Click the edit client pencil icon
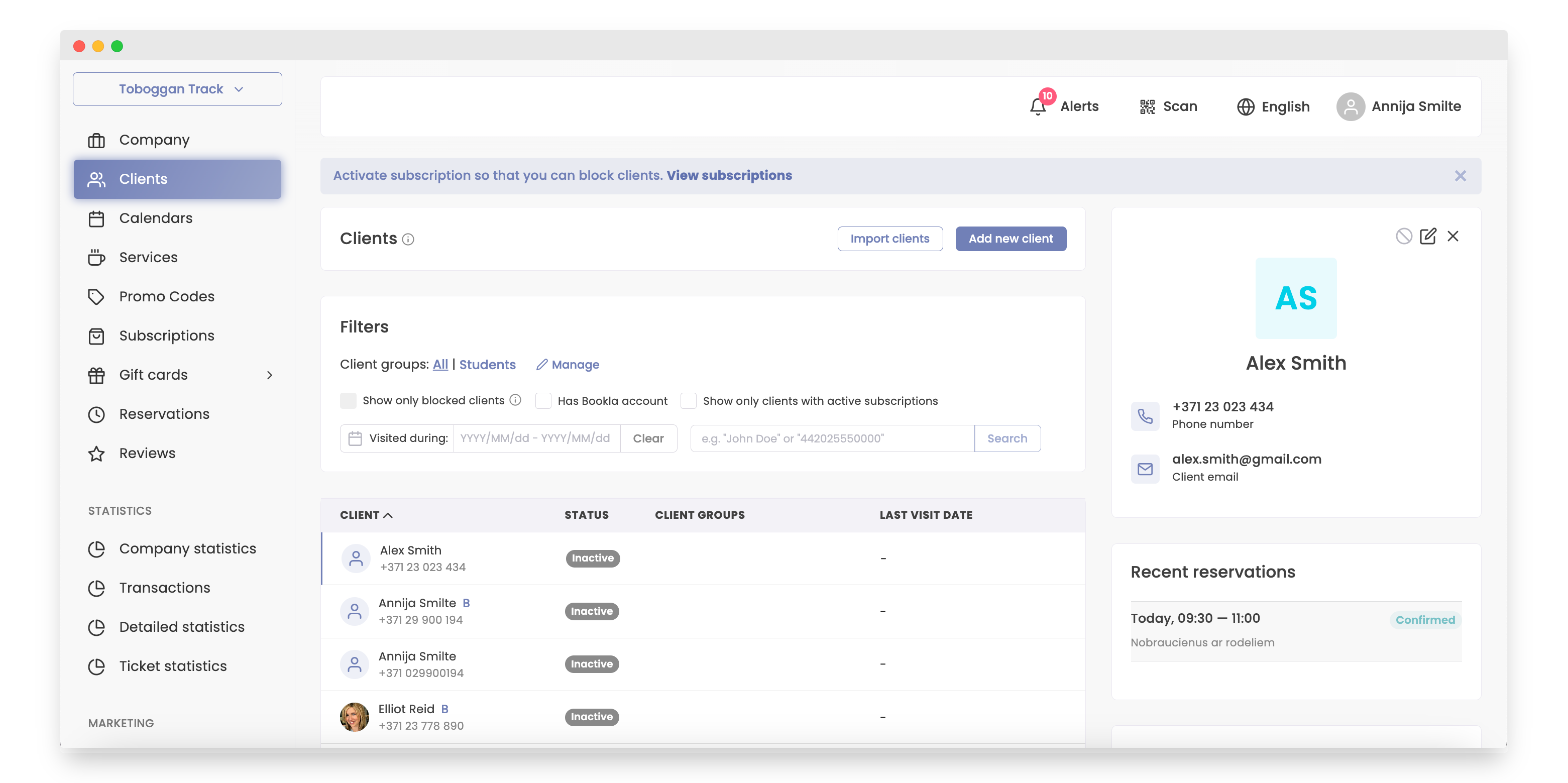 click(1427, 236)
